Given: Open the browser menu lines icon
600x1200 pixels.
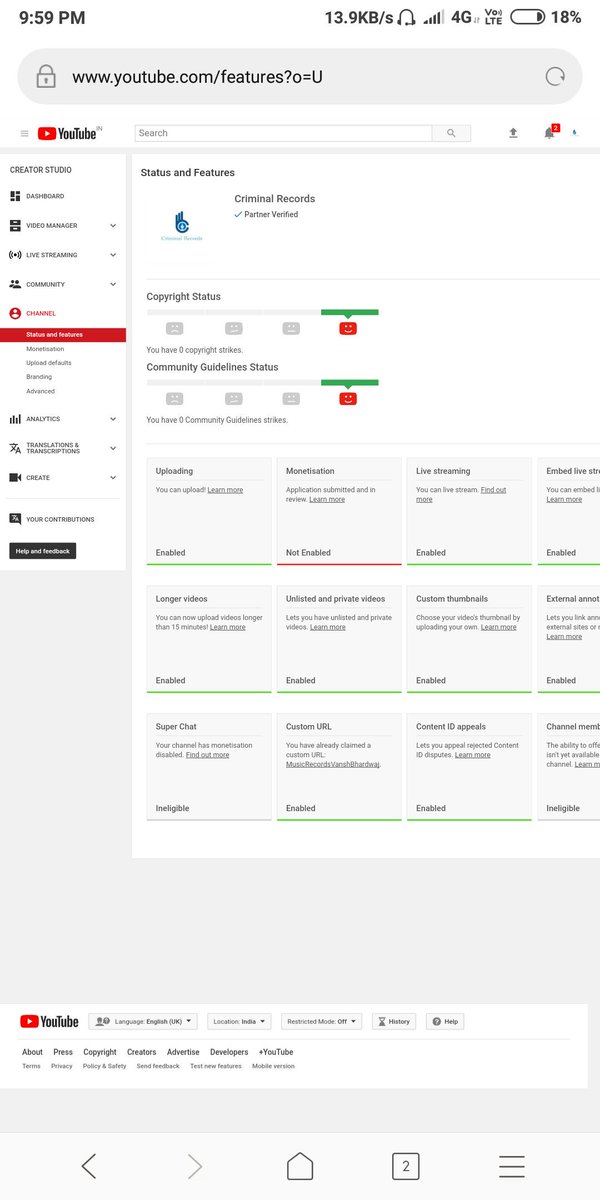Looking at the screenshot, I should point(512,1166).
